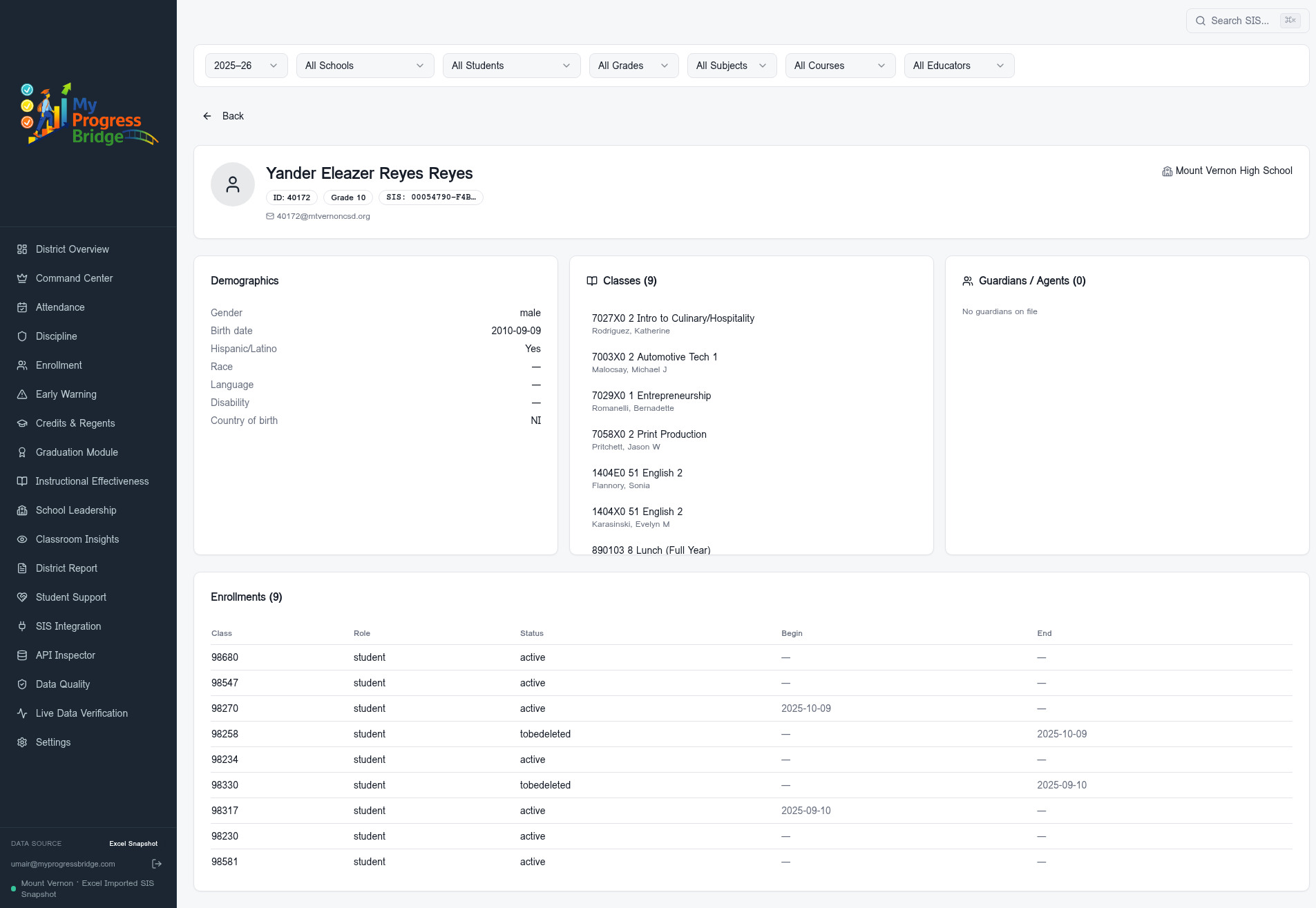Viewport: 1316px width, 908px height.
Task: Open the All Grades dropdown
Action: pyautogui.click(x=634, y=66)
